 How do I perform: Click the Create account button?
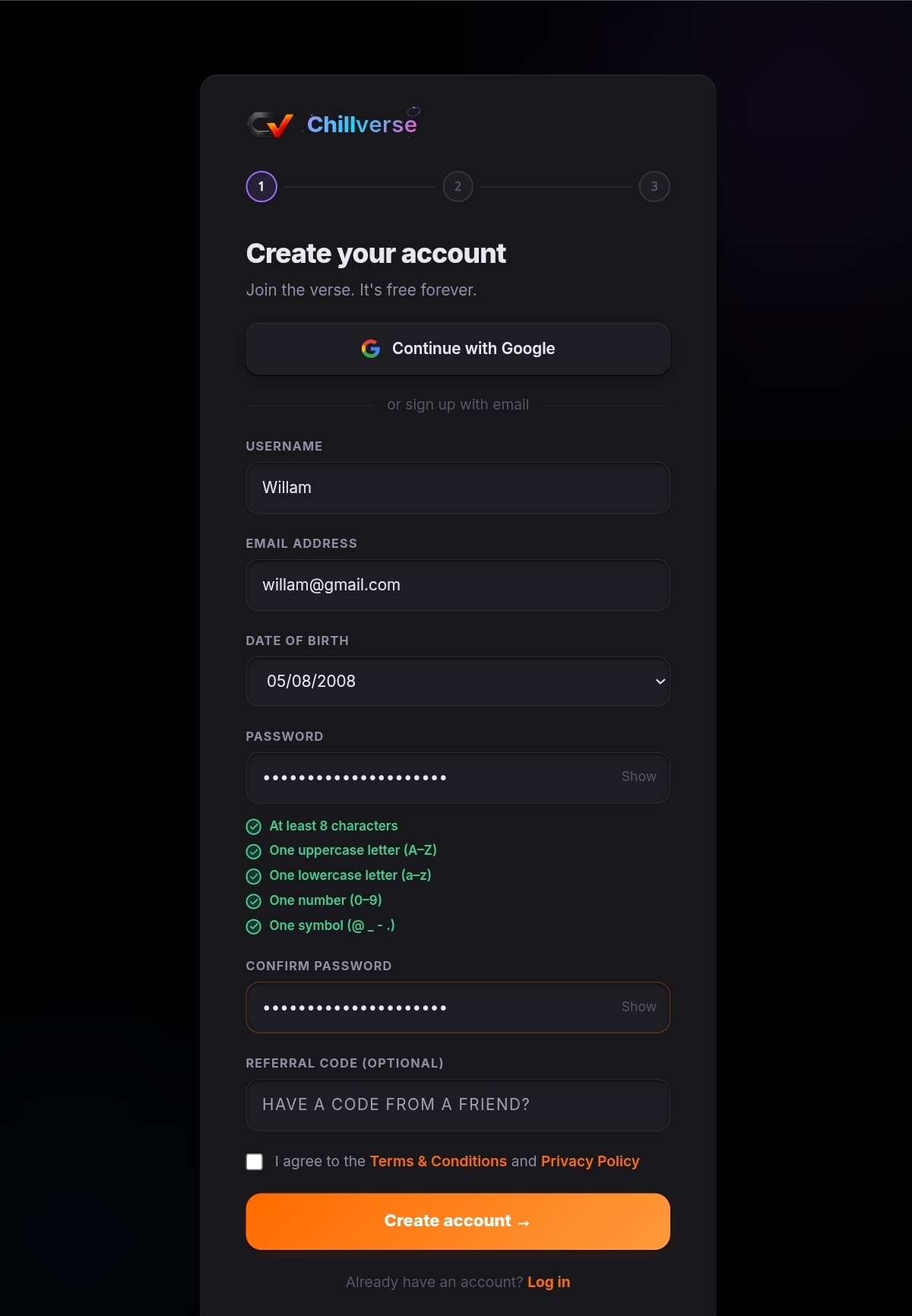[458, 1222]
